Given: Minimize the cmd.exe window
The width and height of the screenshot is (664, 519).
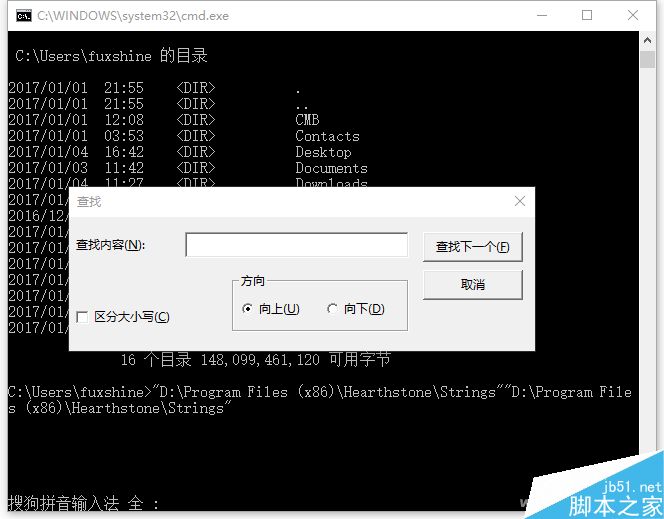Looking at the screenshot, I should pos(542,15).
